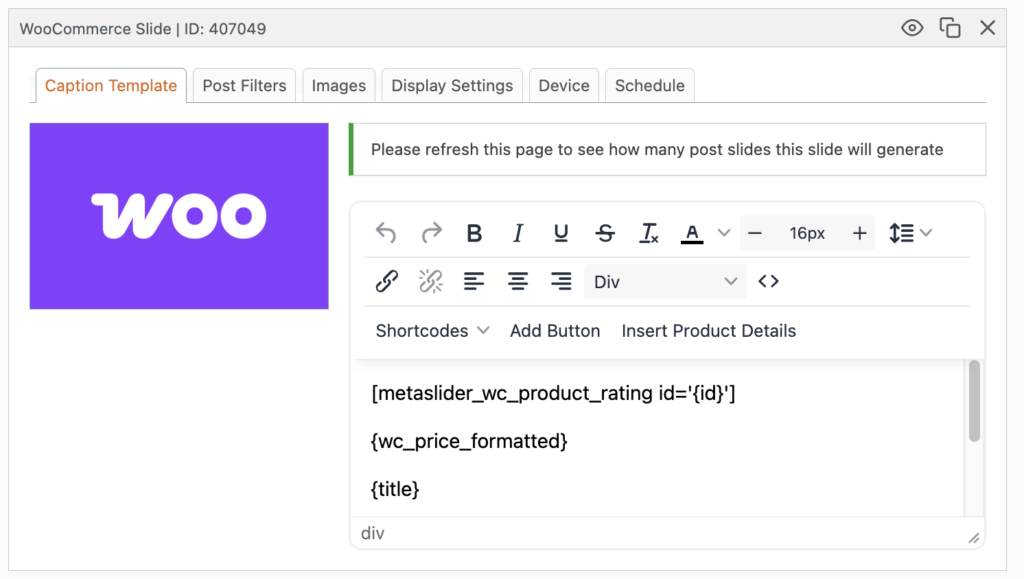Open the source code editor icon
Screen dimensions: 1024x579
click(x=768, y=281)
